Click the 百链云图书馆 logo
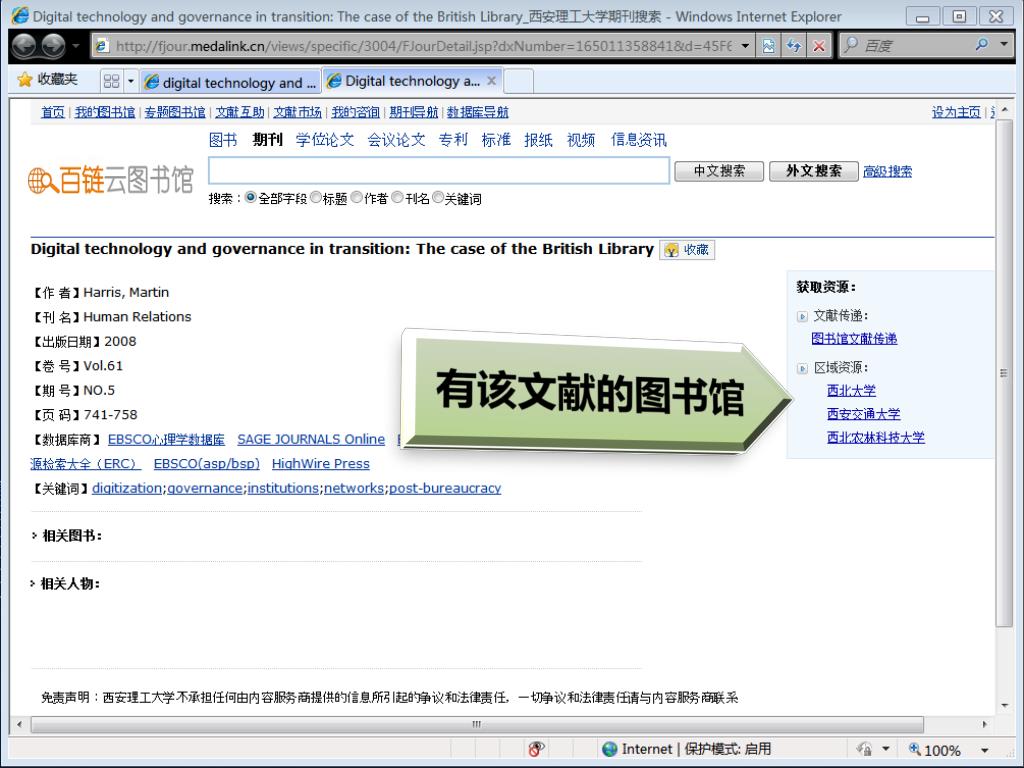The width and height of the screenshot is (1024, 768). click(110, 180)
